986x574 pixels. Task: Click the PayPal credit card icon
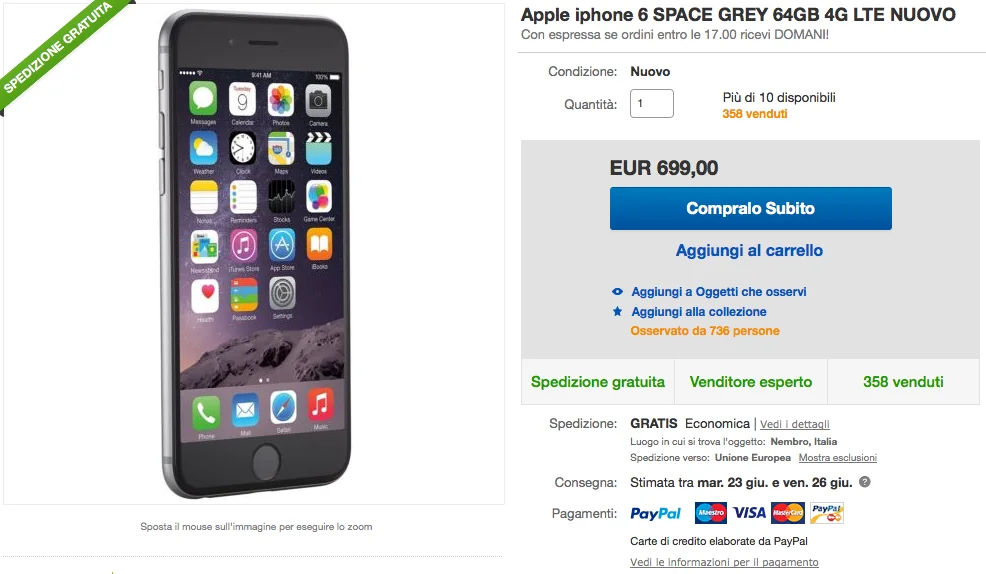(x=827, y=513)
